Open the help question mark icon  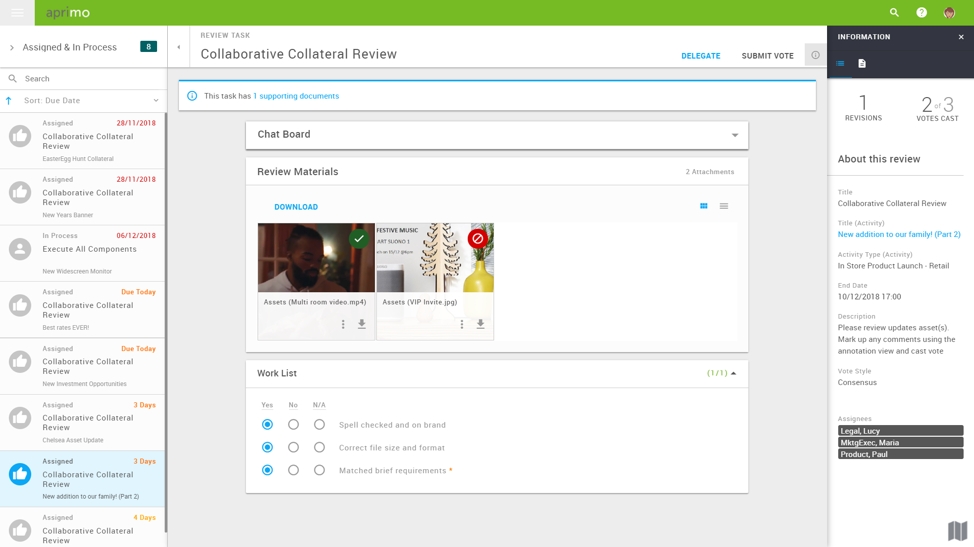(x=921, y=13)
